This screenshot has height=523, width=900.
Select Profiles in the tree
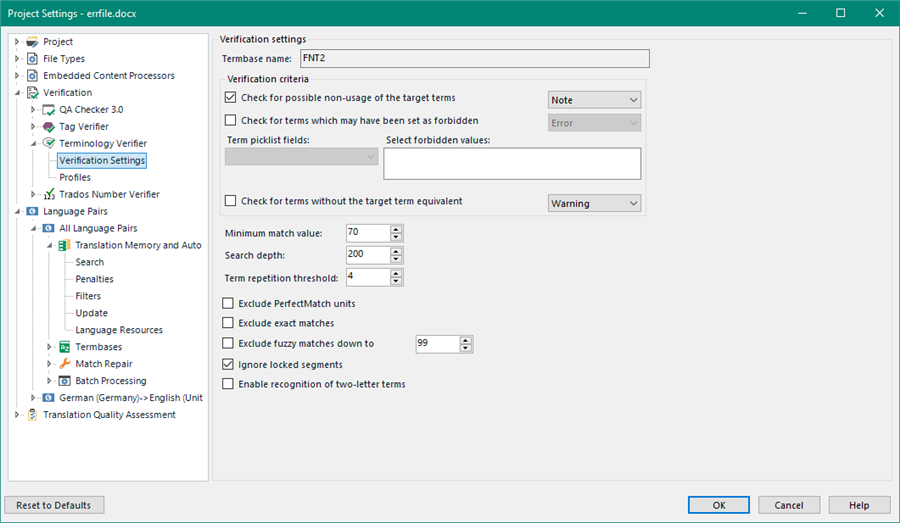(75, 177)
